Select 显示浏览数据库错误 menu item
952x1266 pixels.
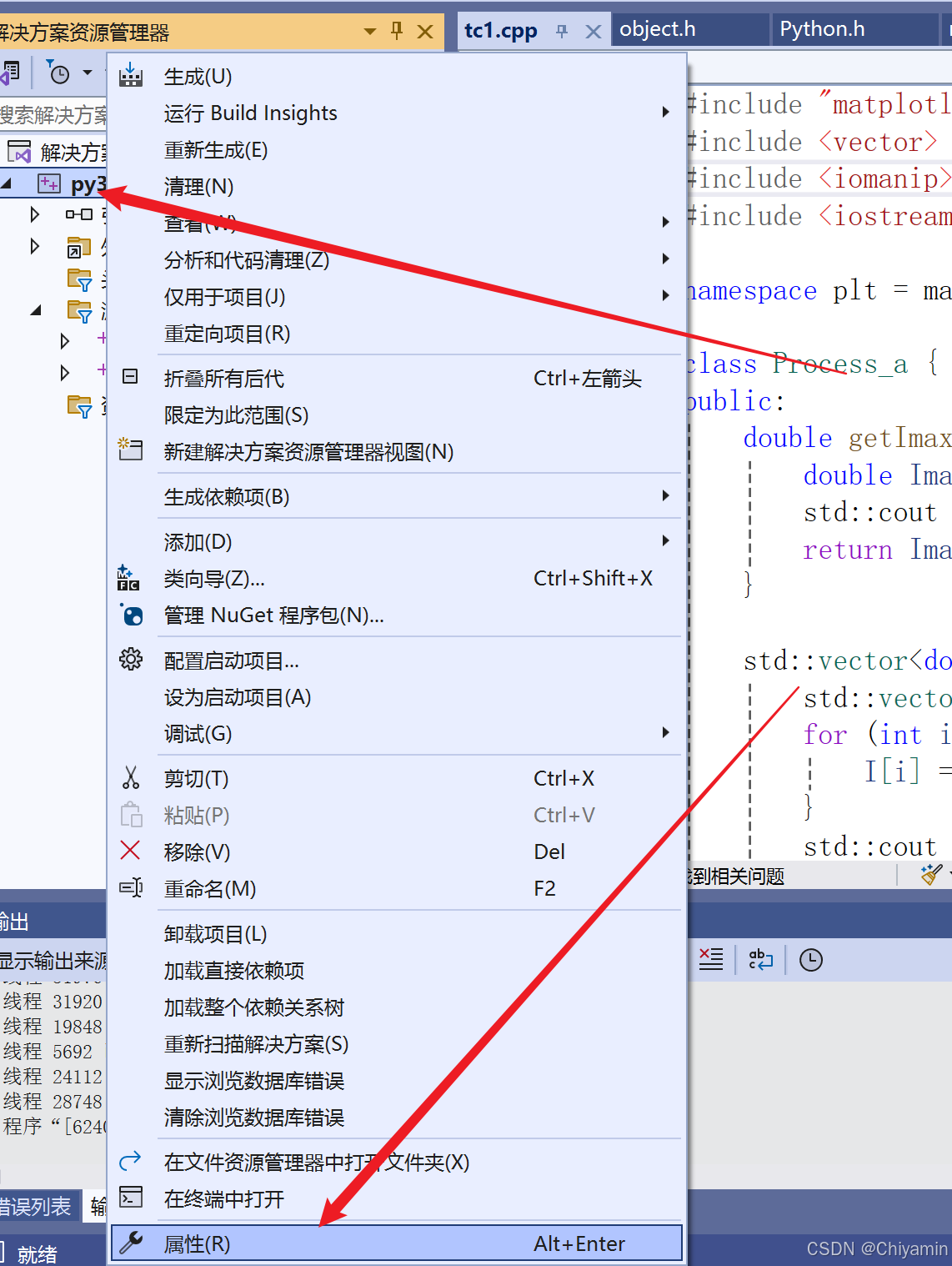coord(397,1081)
